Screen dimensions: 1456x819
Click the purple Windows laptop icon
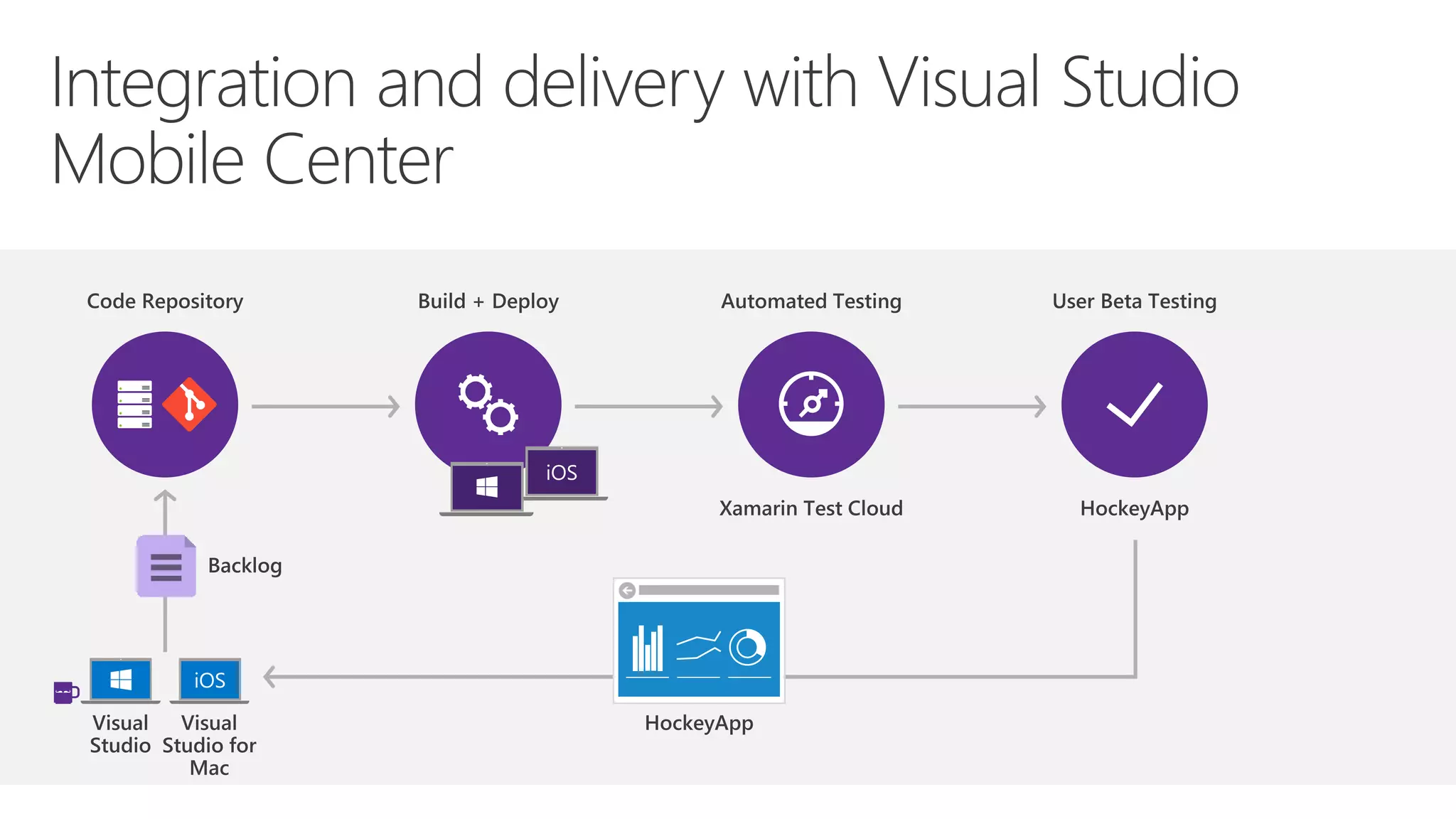point(487,488)
